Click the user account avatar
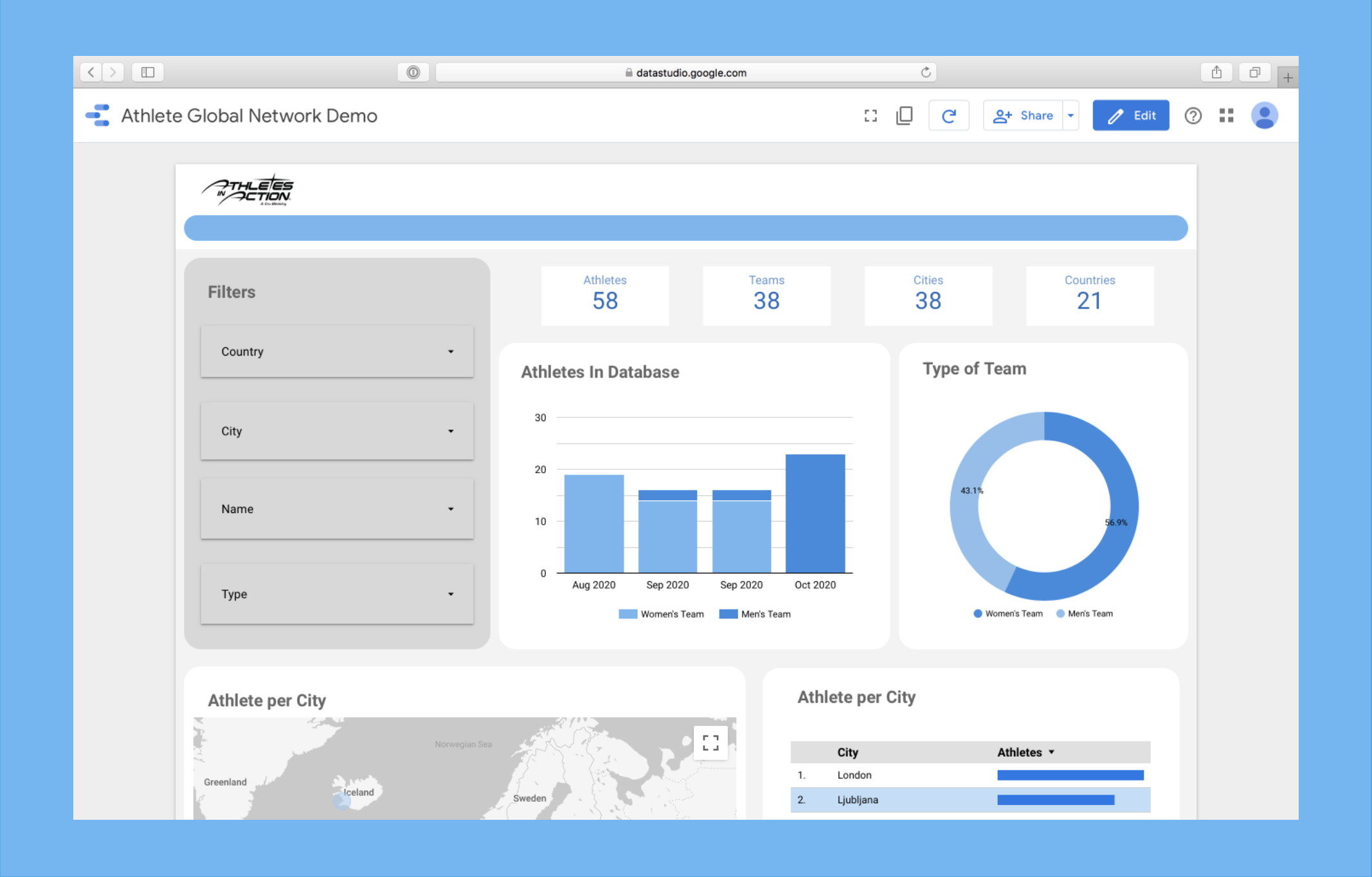Viewport: 1372px width, 877px height. click(1264, 116)
